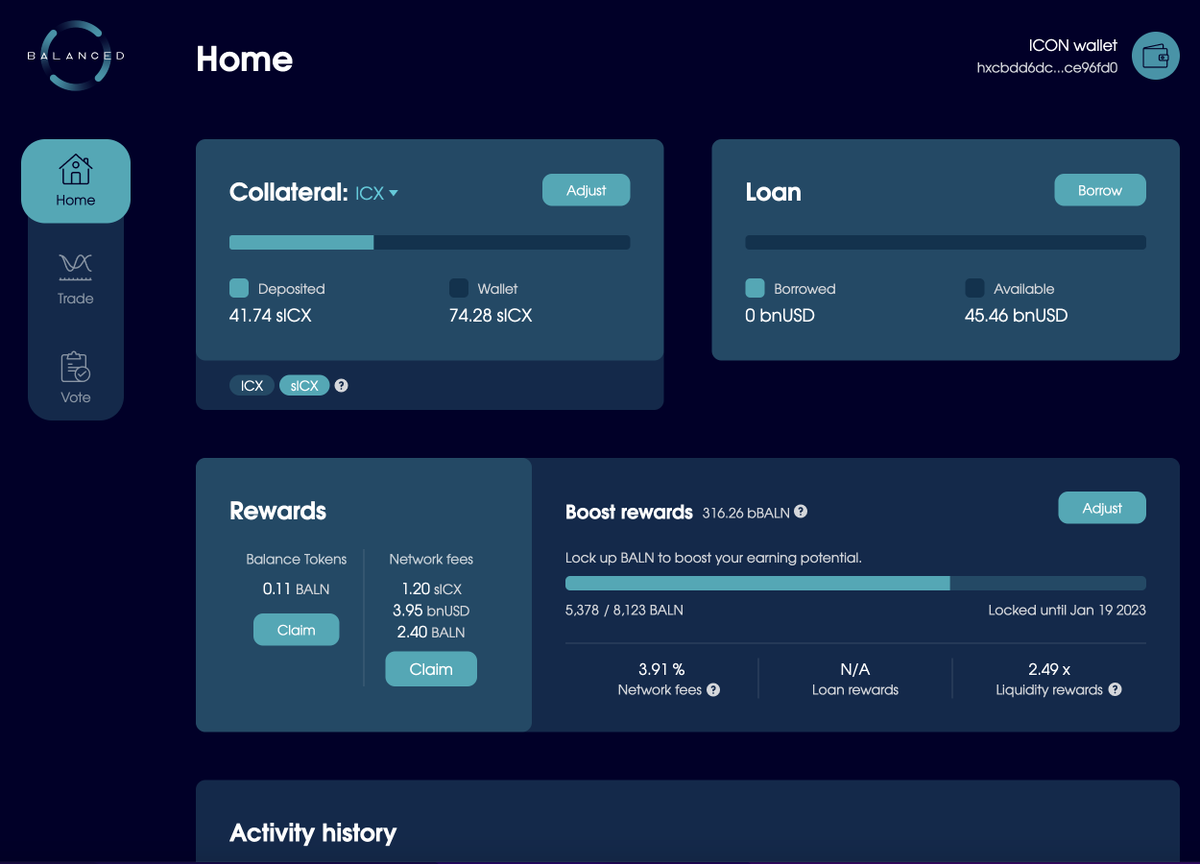Go to Home via the house icon
Viewport: 1200px width, 864px height.
click(x=76, y=170)
